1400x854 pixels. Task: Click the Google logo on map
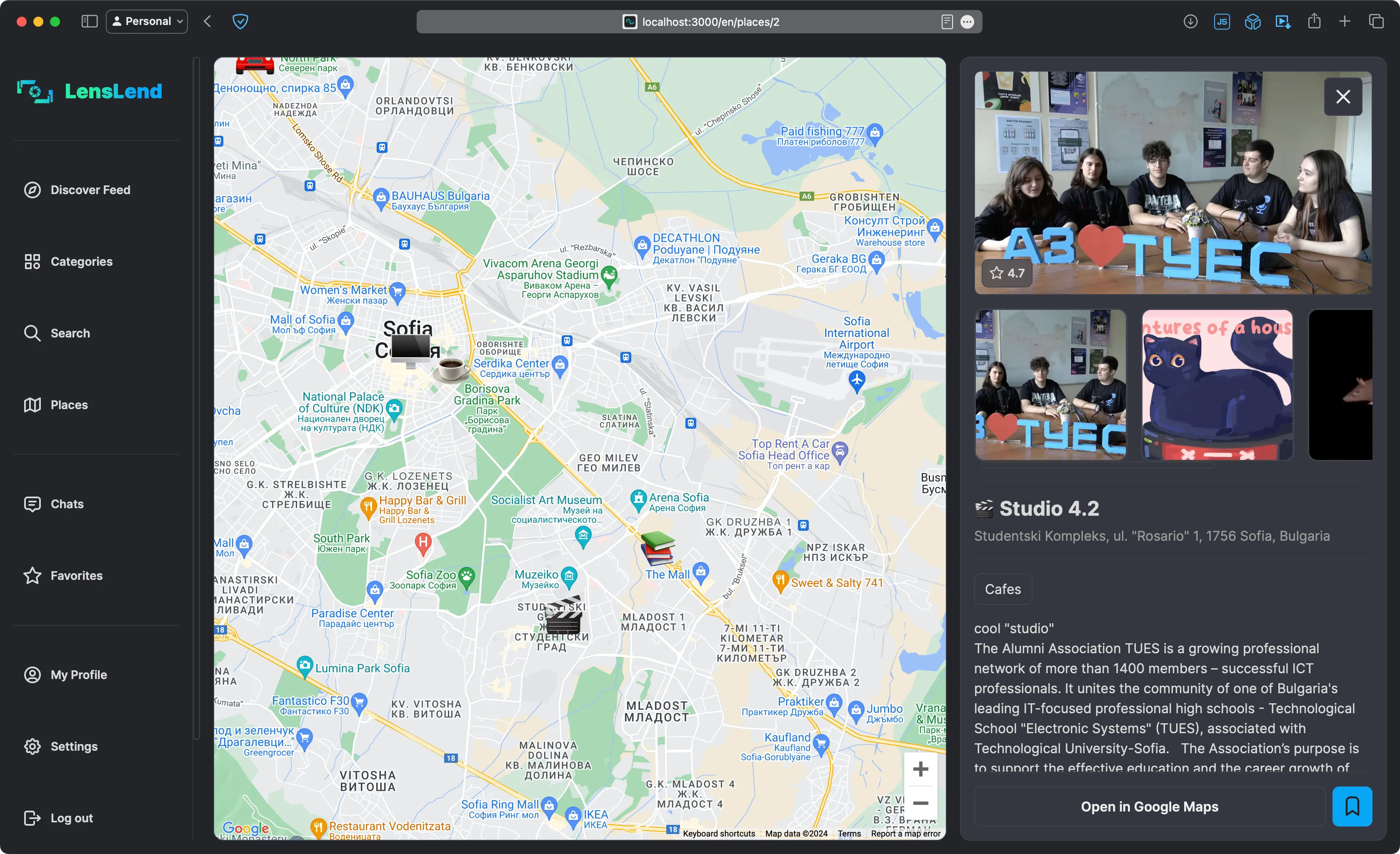point(245,828)
